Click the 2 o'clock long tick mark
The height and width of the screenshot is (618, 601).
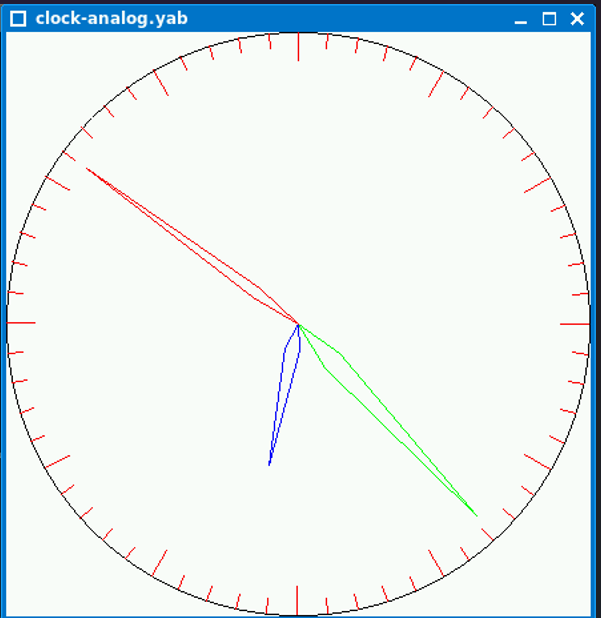(x=537, y=185)
